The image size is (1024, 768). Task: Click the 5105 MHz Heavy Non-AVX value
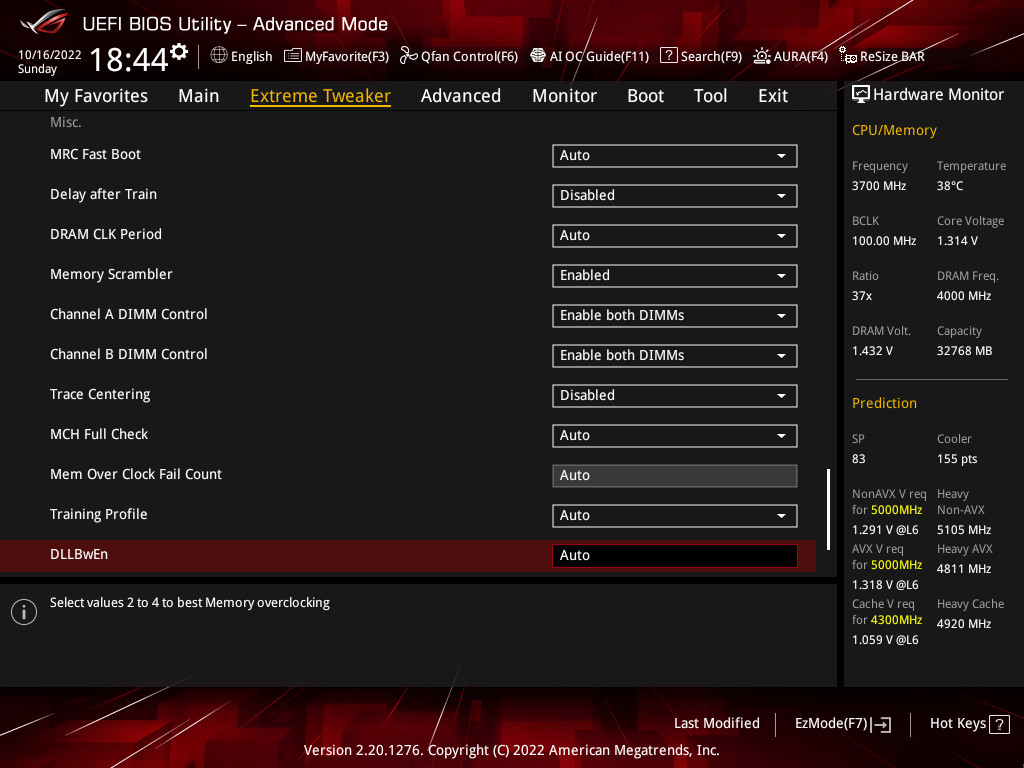click(x=964, y=530)
